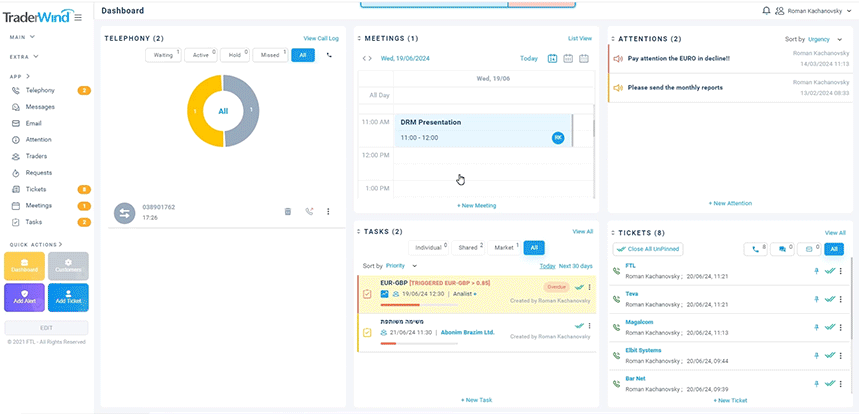Click the dial phone icon in Telephony filters
The height and width of the screenshot is (414, 859).
point(330,55)
